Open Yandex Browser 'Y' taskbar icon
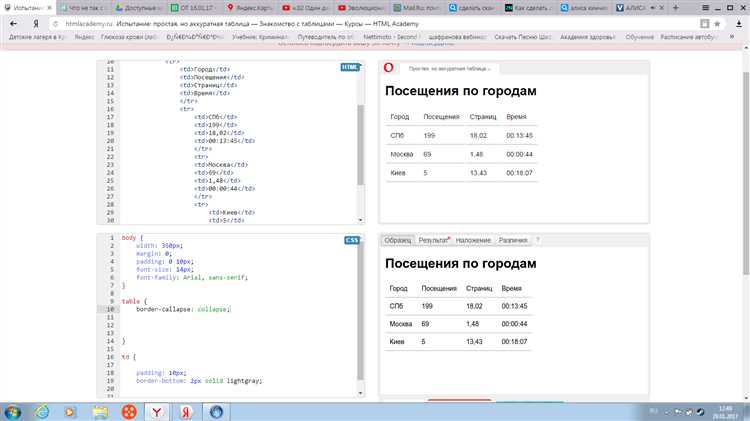 tap(156, 412)
